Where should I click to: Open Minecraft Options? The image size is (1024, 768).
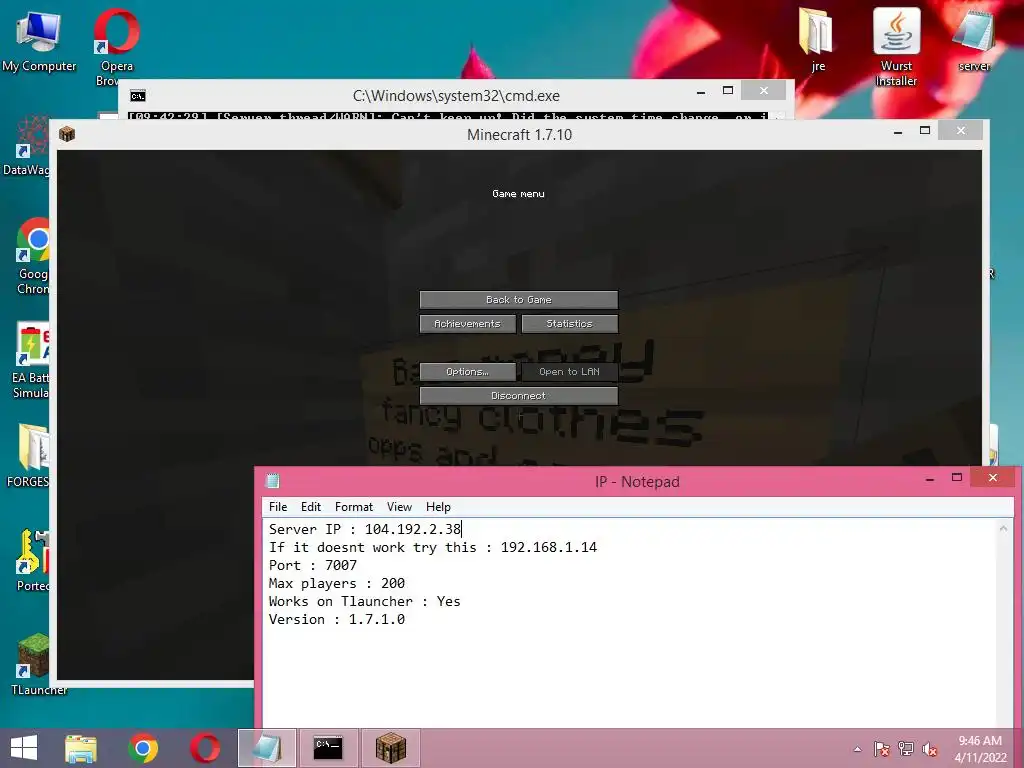(x=468, y=372)
